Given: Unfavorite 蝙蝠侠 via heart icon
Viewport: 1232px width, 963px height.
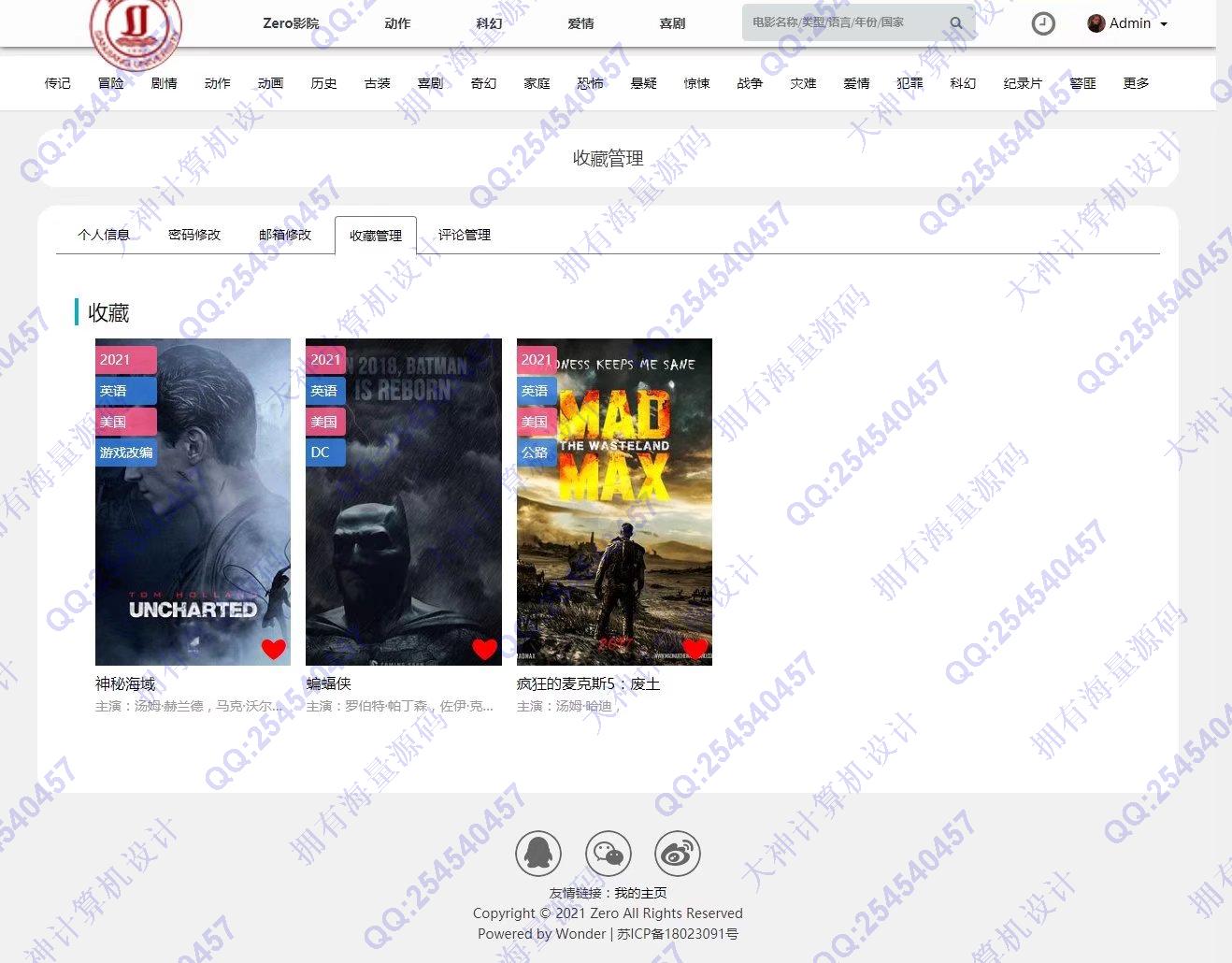Looking at the screenshot, I should tap(484, 649).
